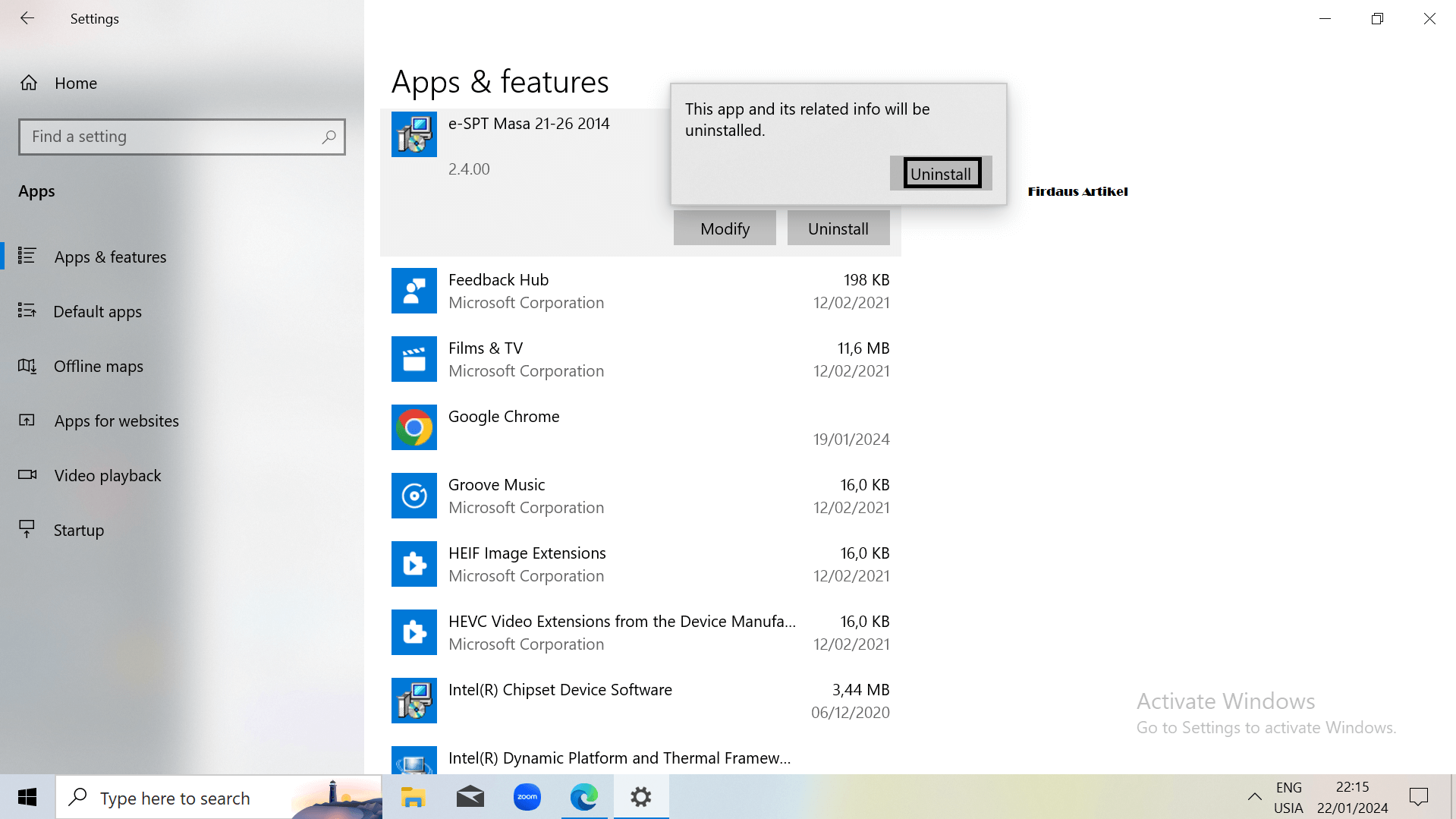Click Google Chrome date 19/01/2024
Image resolution: width=1456 pixels, height=819 pixels.
851,439
